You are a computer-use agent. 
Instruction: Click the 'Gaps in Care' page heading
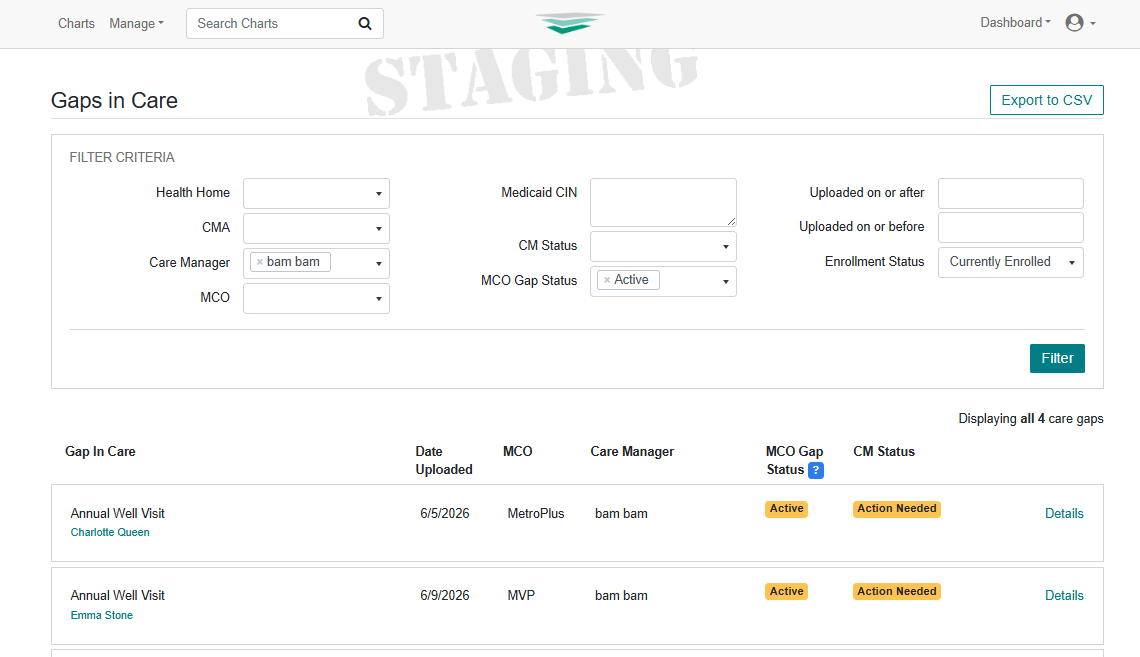(114, 100)
